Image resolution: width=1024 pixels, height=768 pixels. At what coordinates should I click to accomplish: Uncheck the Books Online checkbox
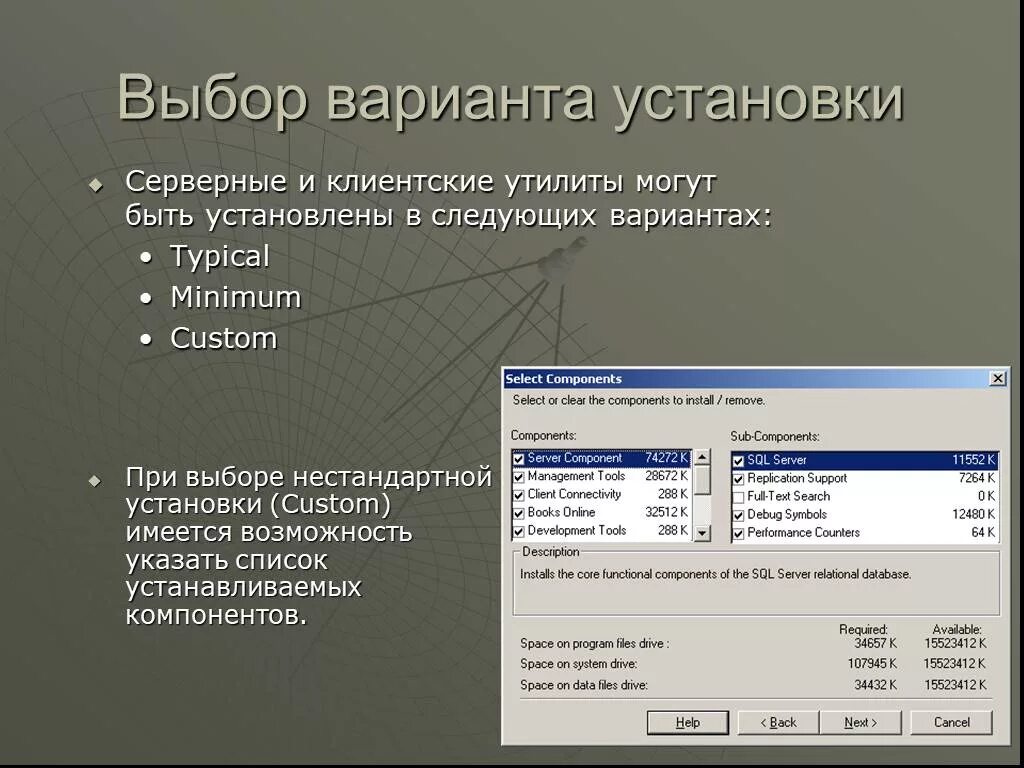click(x=519, y=514)
